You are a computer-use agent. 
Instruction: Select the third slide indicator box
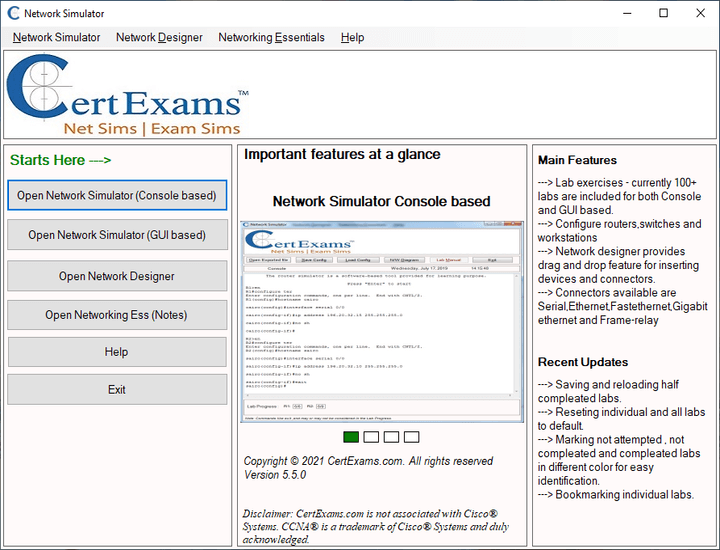pyautogui.click(x=391, y=437)
